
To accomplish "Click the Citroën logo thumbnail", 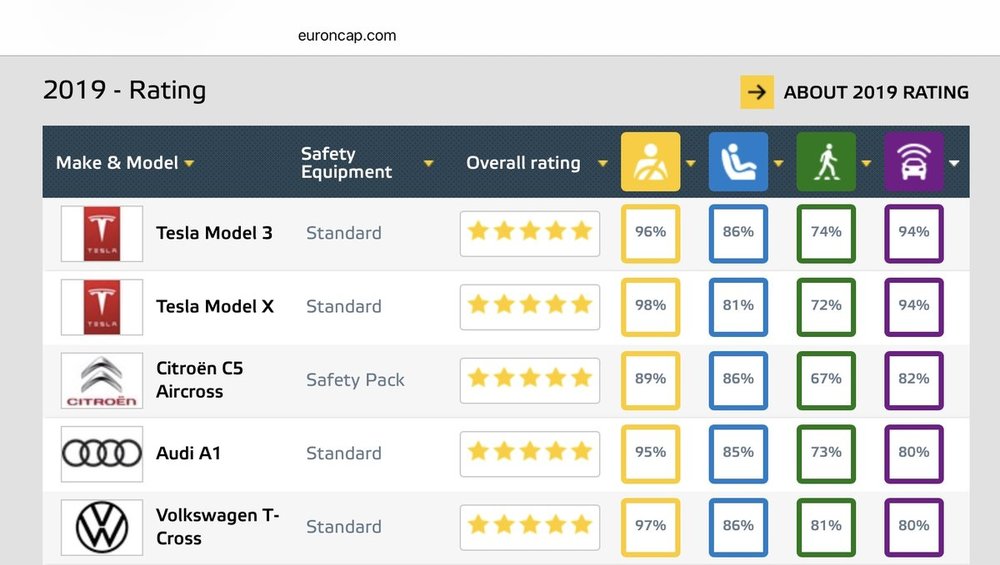I will [x=102, y=381].
